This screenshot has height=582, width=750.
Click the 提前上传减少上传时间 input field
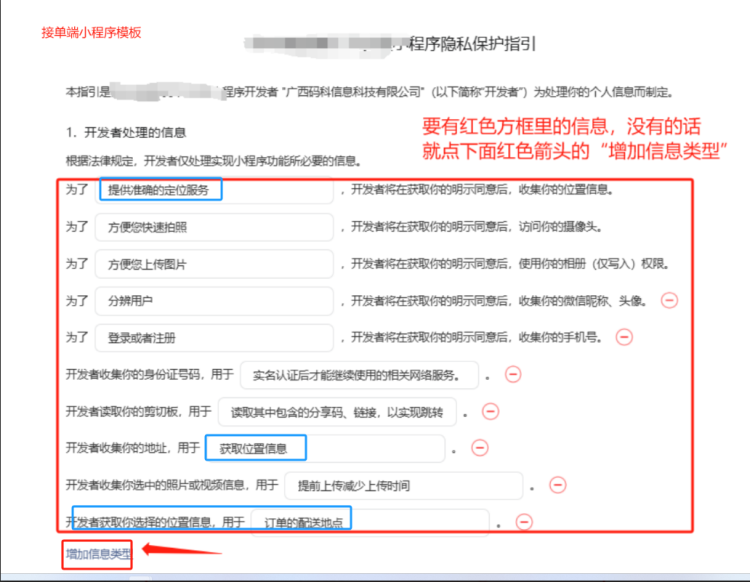click(x=403, y=486)
